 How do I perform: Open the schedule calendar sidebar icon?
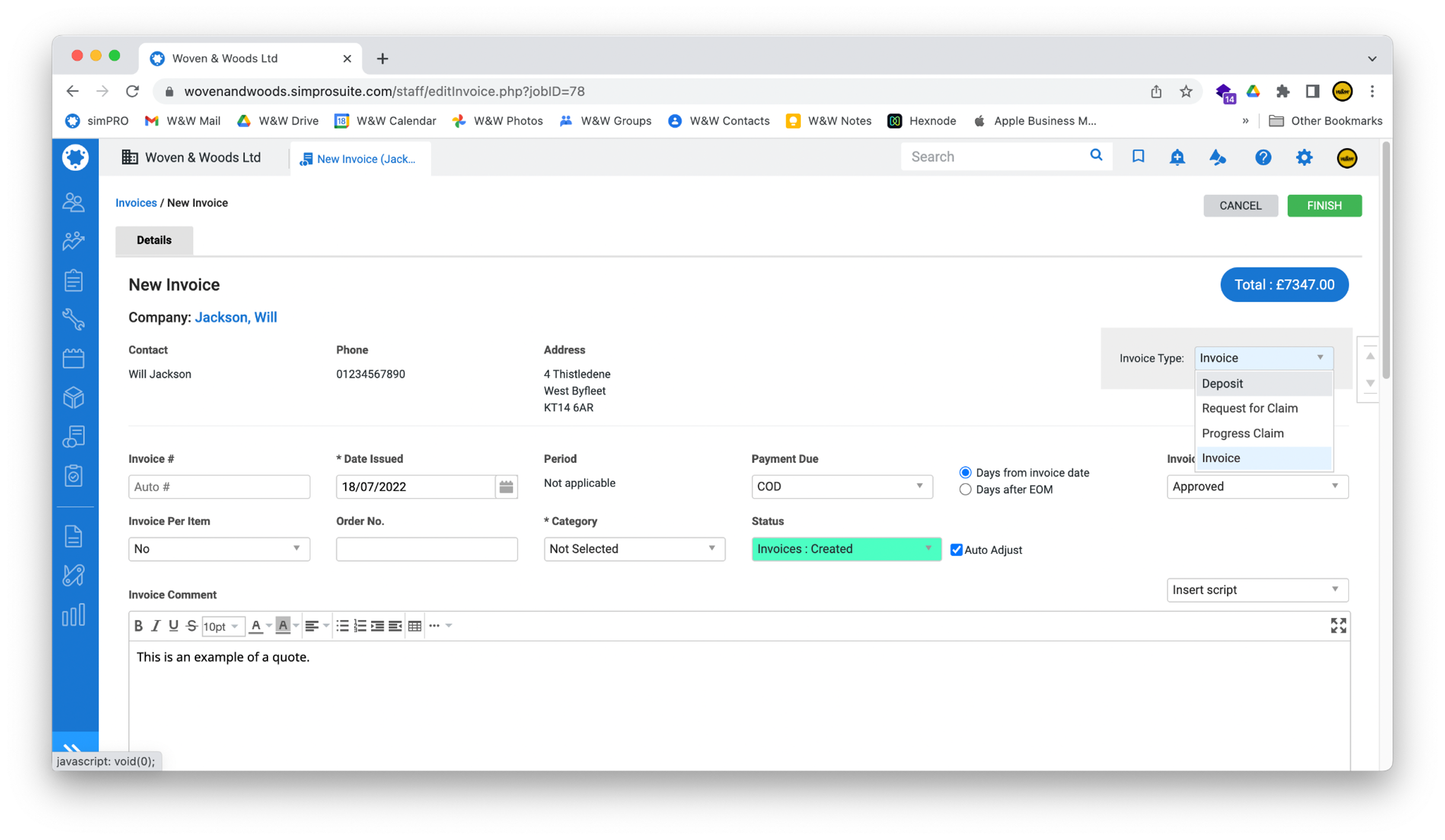(x=73, y=359)
